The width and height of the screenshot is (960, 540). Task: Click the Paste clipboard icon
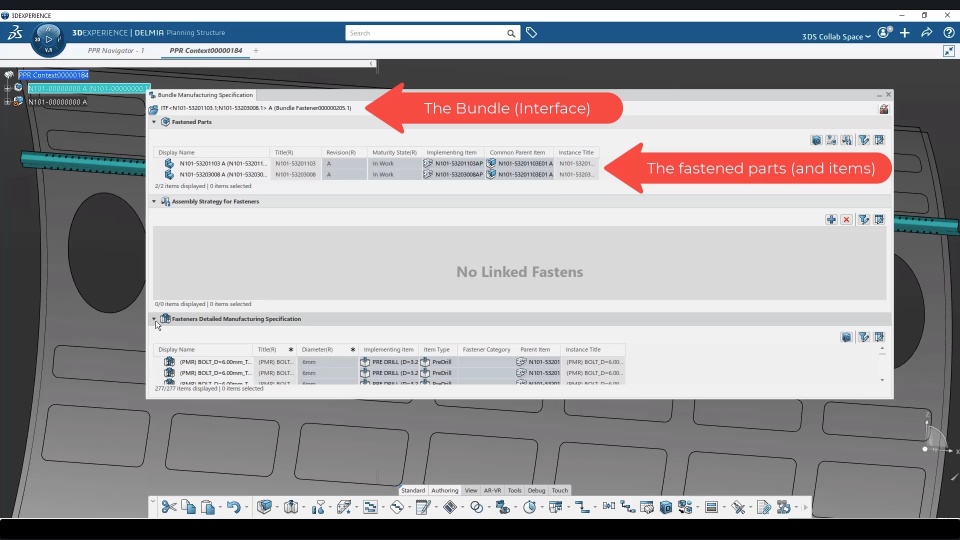click(208, 507)
